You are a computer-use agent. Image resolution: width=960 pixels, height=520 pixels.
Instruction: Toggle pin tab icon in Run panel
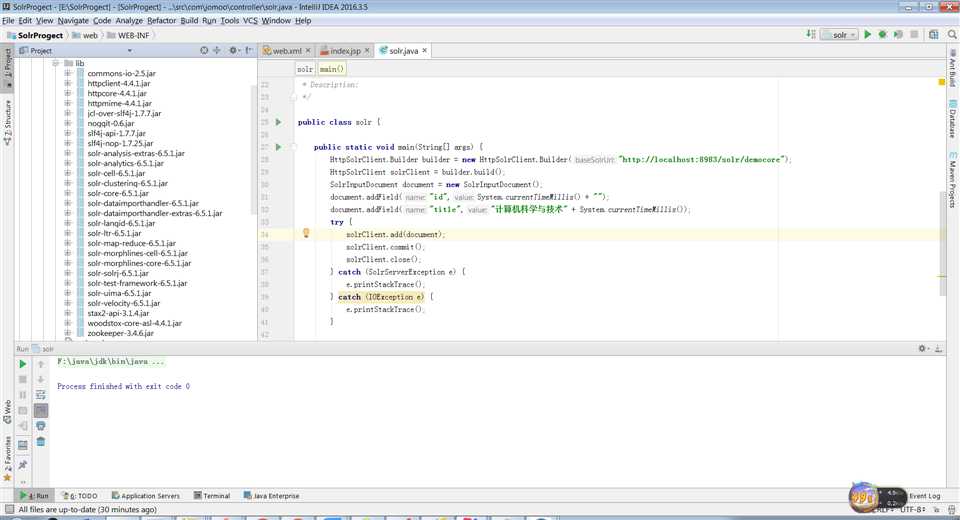(23, 465)
